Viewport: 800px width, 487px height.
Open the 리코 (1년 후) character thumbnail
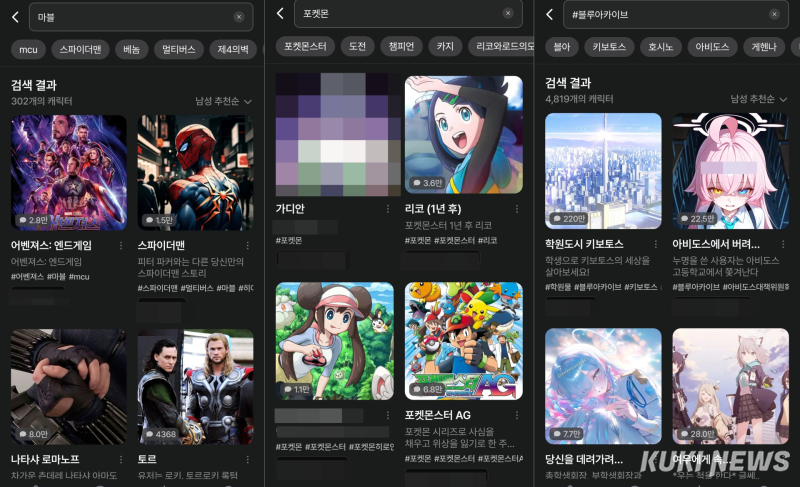(464, 135)
